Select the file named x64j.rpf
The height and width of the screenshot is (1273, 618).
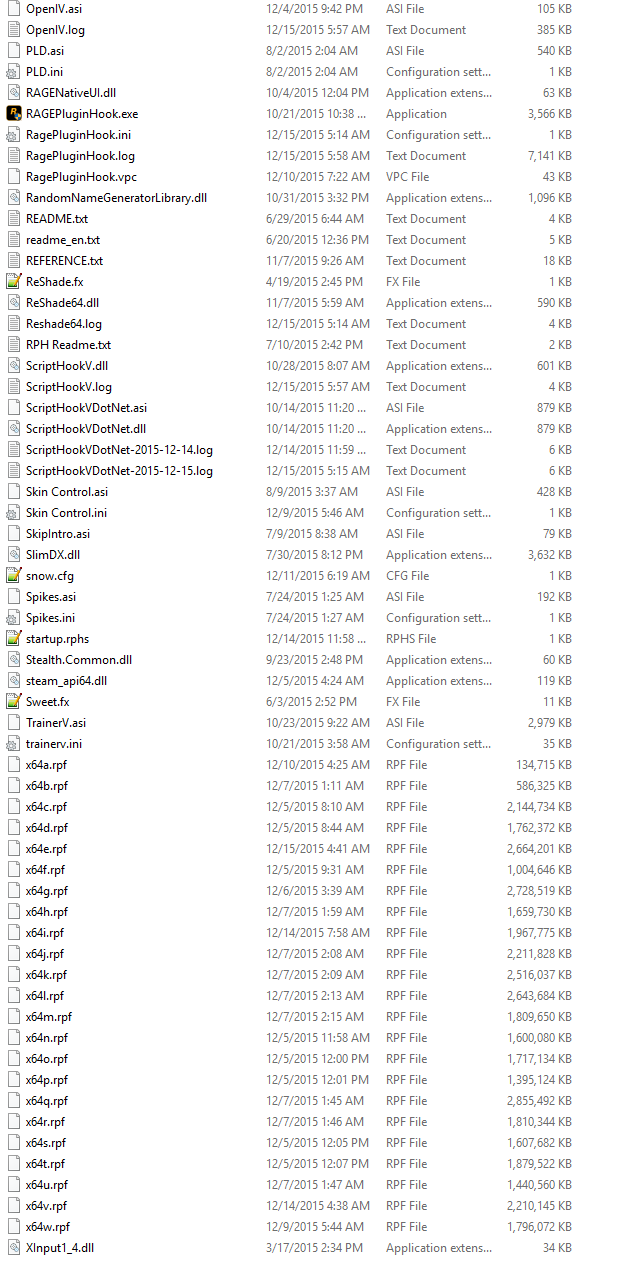45,954
